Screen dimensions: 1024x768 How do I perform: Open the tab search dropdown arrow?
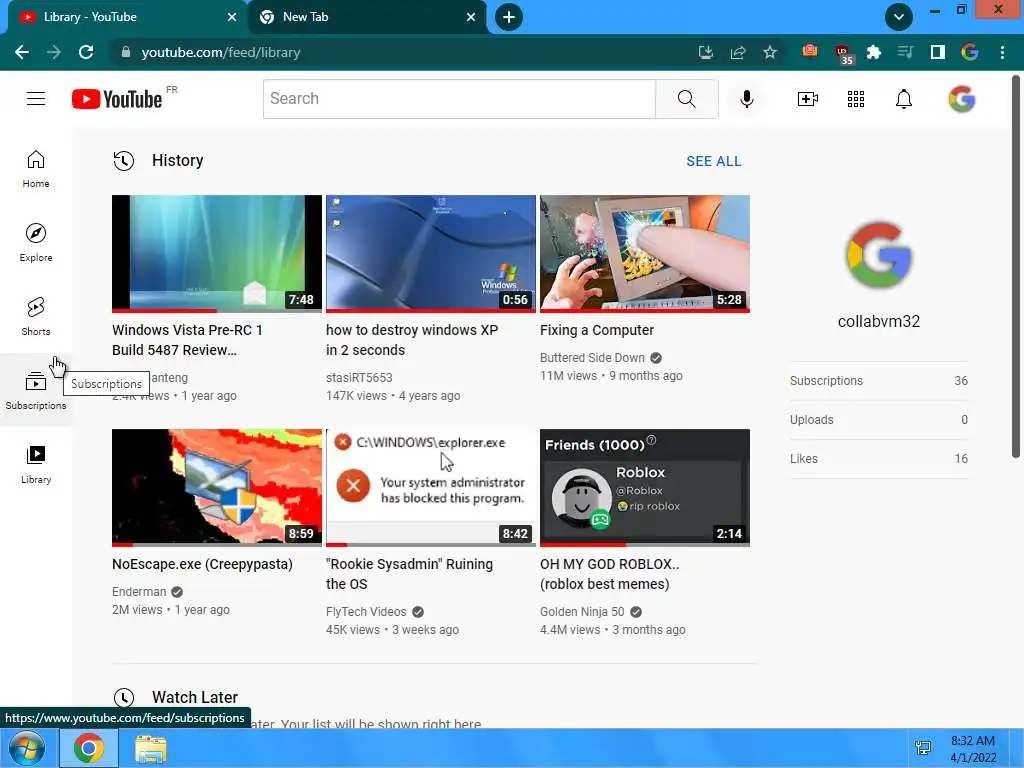pos(899,17)
